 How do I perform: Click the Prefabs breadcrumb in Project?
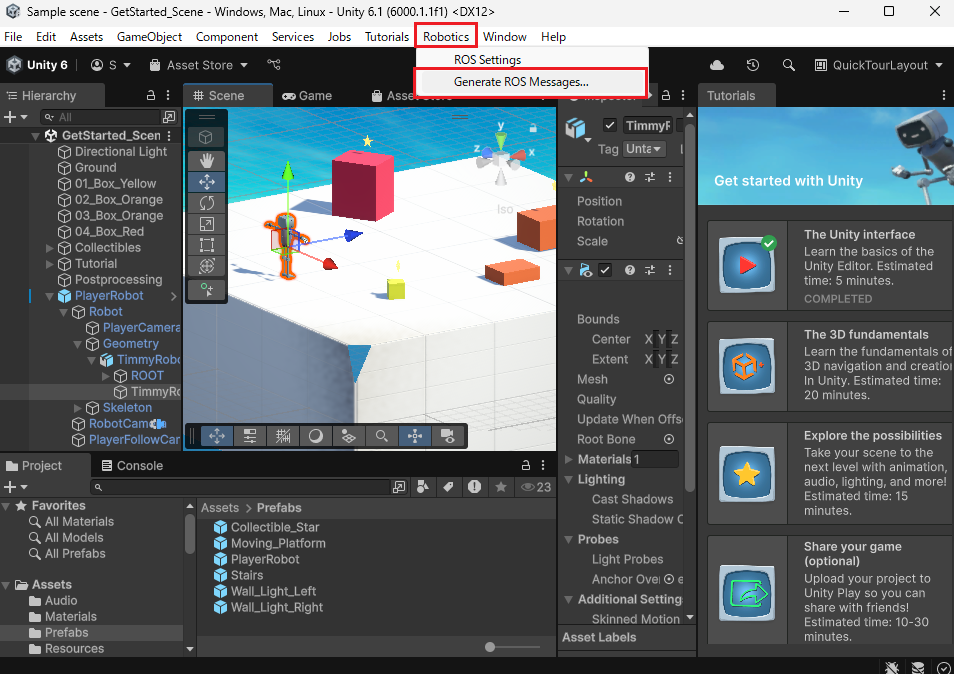tap(279, 507)
